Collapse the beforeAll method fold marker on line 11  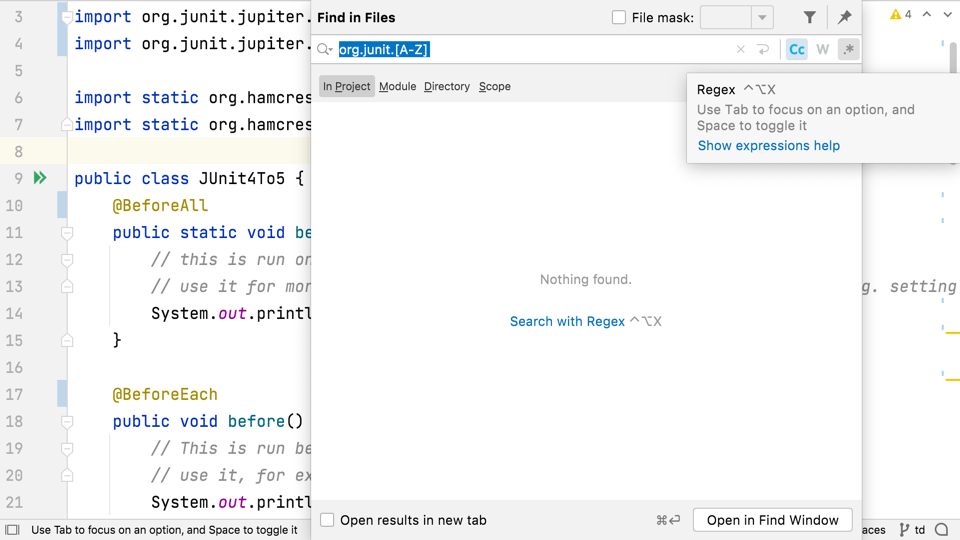pyautogui.click(x=67, y=232)
